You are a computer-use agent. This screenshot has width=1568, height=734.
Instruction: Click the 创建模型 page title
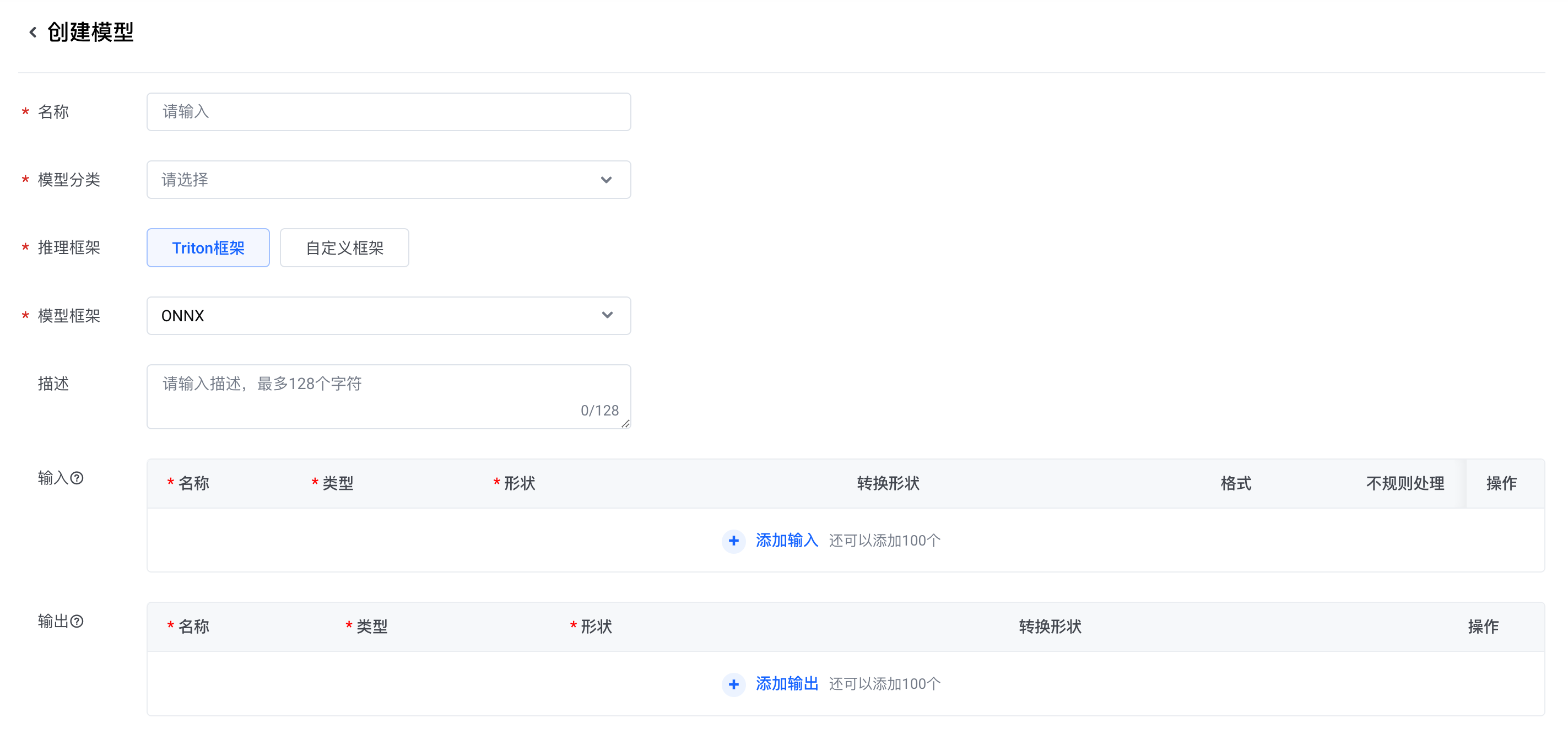[91, 31]
